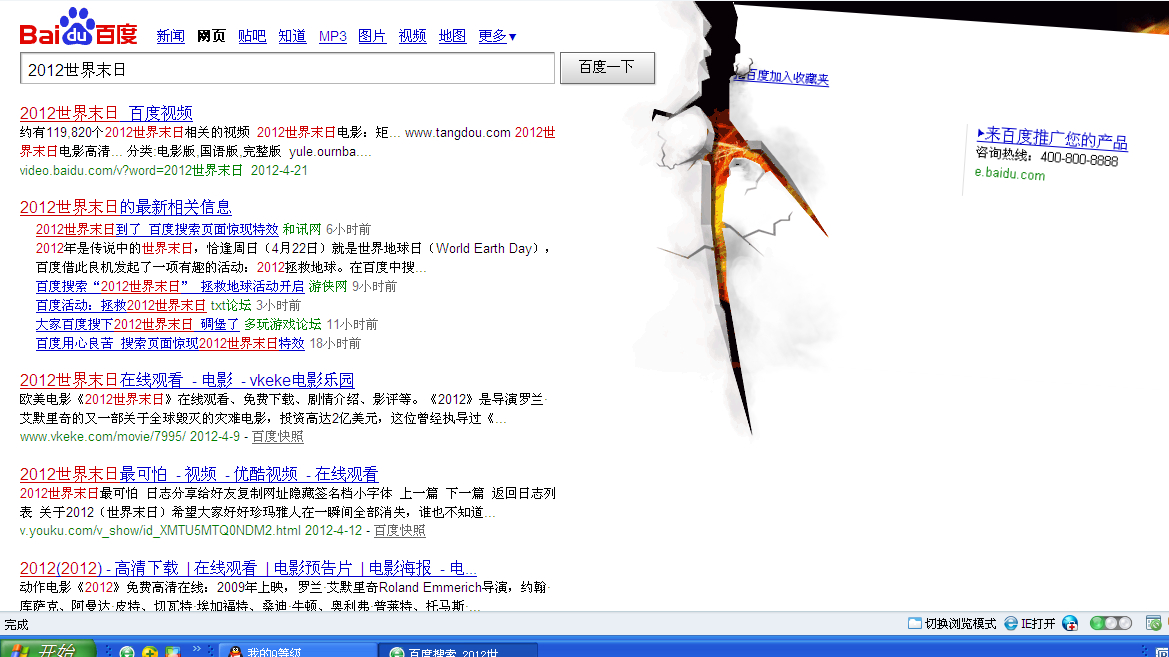The height and width of the screenshot is (657, 1169).
Task: Open 百度快照 for the youku result
Action: [399, 530]
